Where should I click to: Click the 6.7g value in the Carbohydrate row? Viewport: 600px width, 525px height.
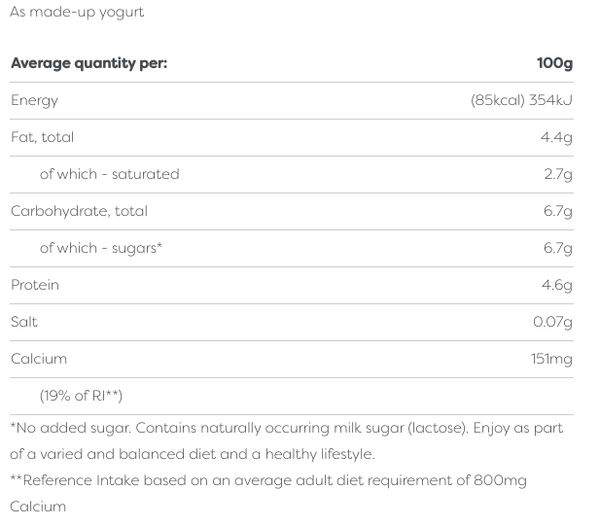pyautogui.click(x=557, y=211)
